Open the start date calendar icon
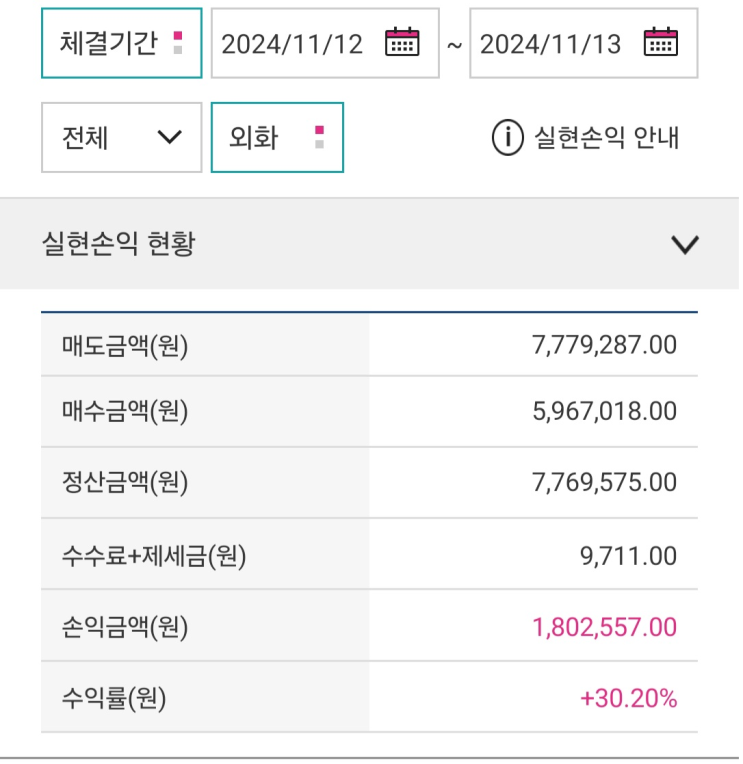 (404, 42)
